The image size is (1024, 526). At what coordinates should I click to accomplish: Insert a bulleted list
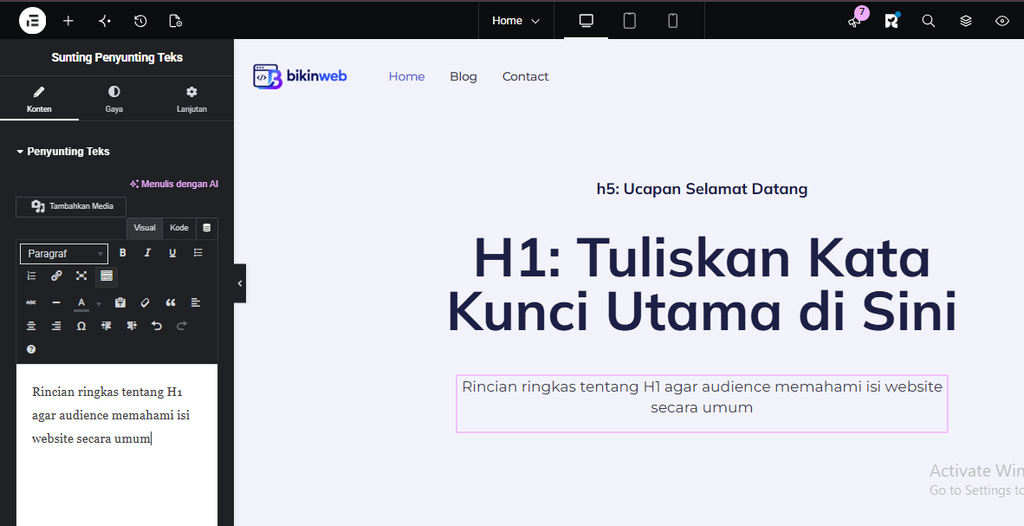click(x=198, y=253)
